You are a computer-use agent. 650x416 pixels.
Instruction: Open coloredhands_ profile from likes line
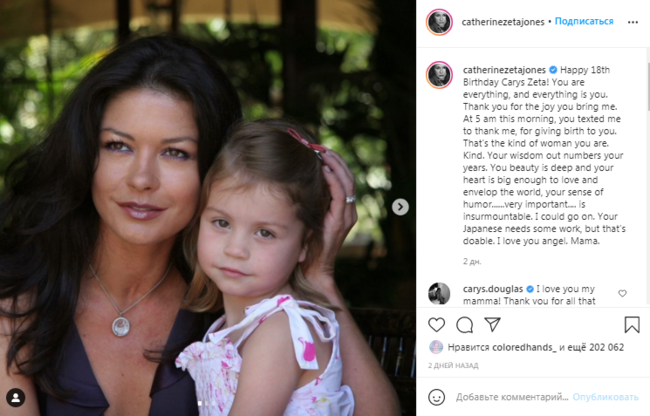(x=524, y=347)
